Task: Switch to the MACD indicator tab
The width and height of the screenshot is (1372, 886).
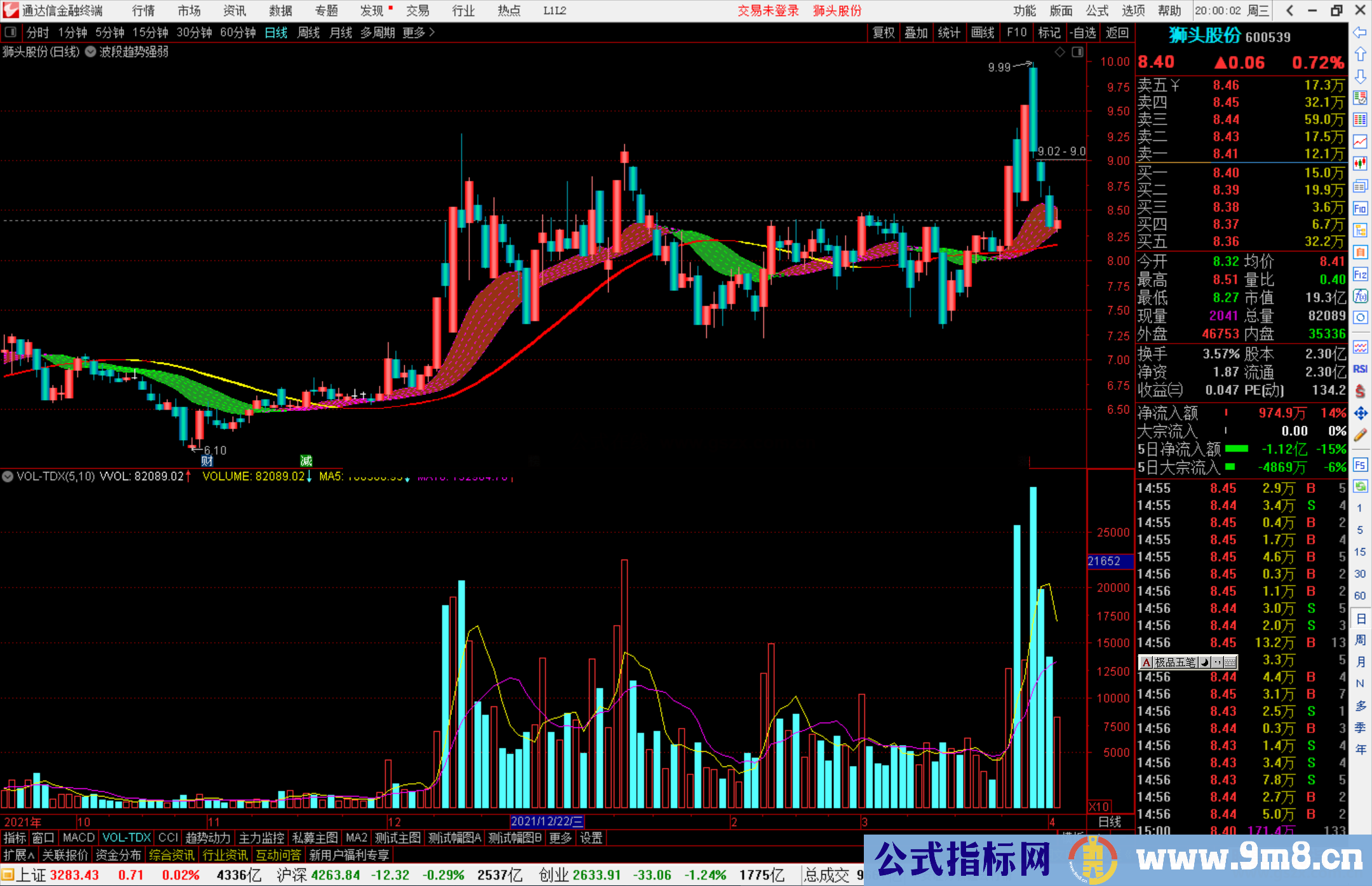Action: point(79,838)
